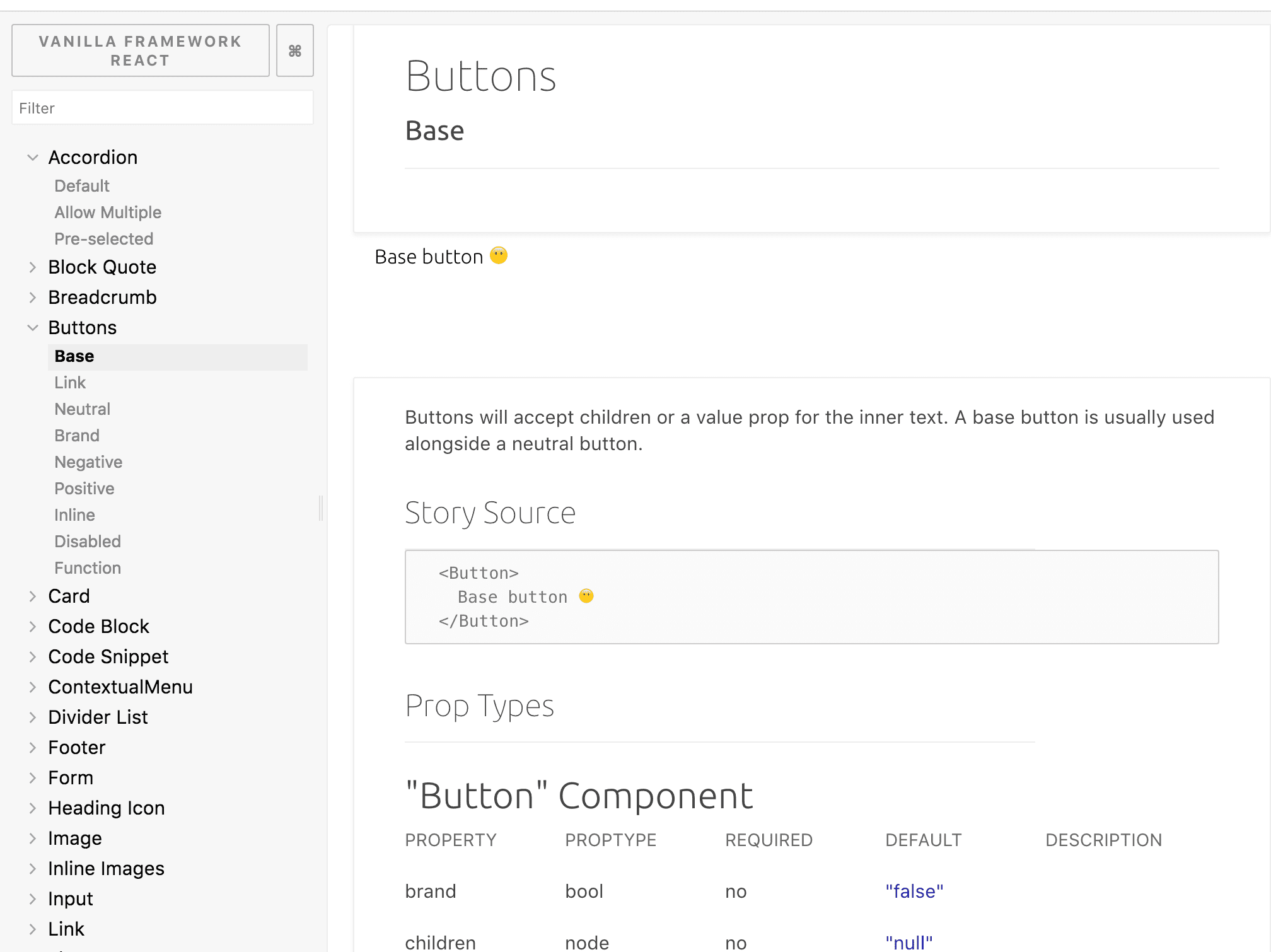Click the PROPERTY column header
Viewport: 1271px width, 952px height.
point(451,840)
